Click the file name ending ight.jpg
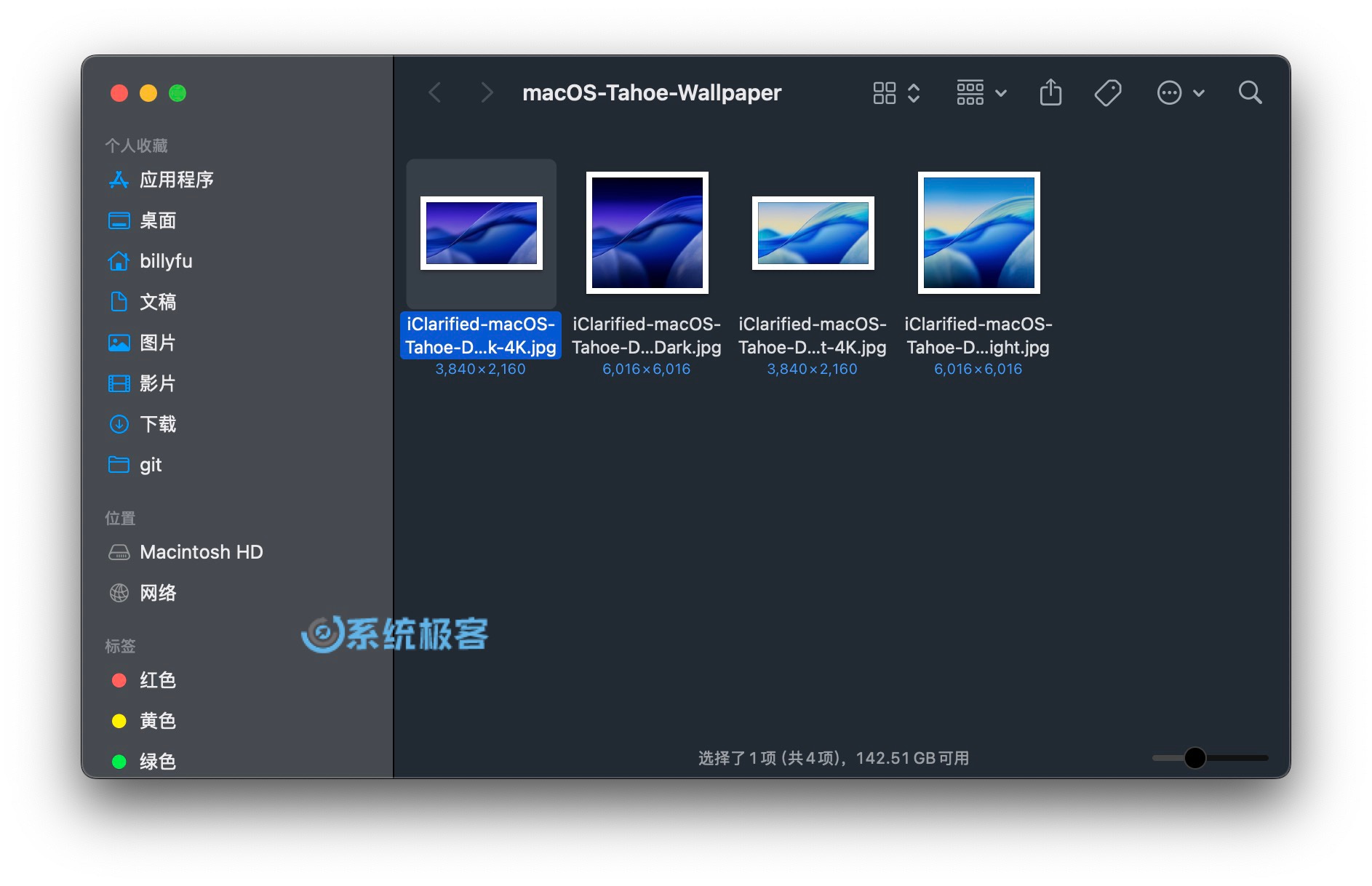 coord(978,335)
